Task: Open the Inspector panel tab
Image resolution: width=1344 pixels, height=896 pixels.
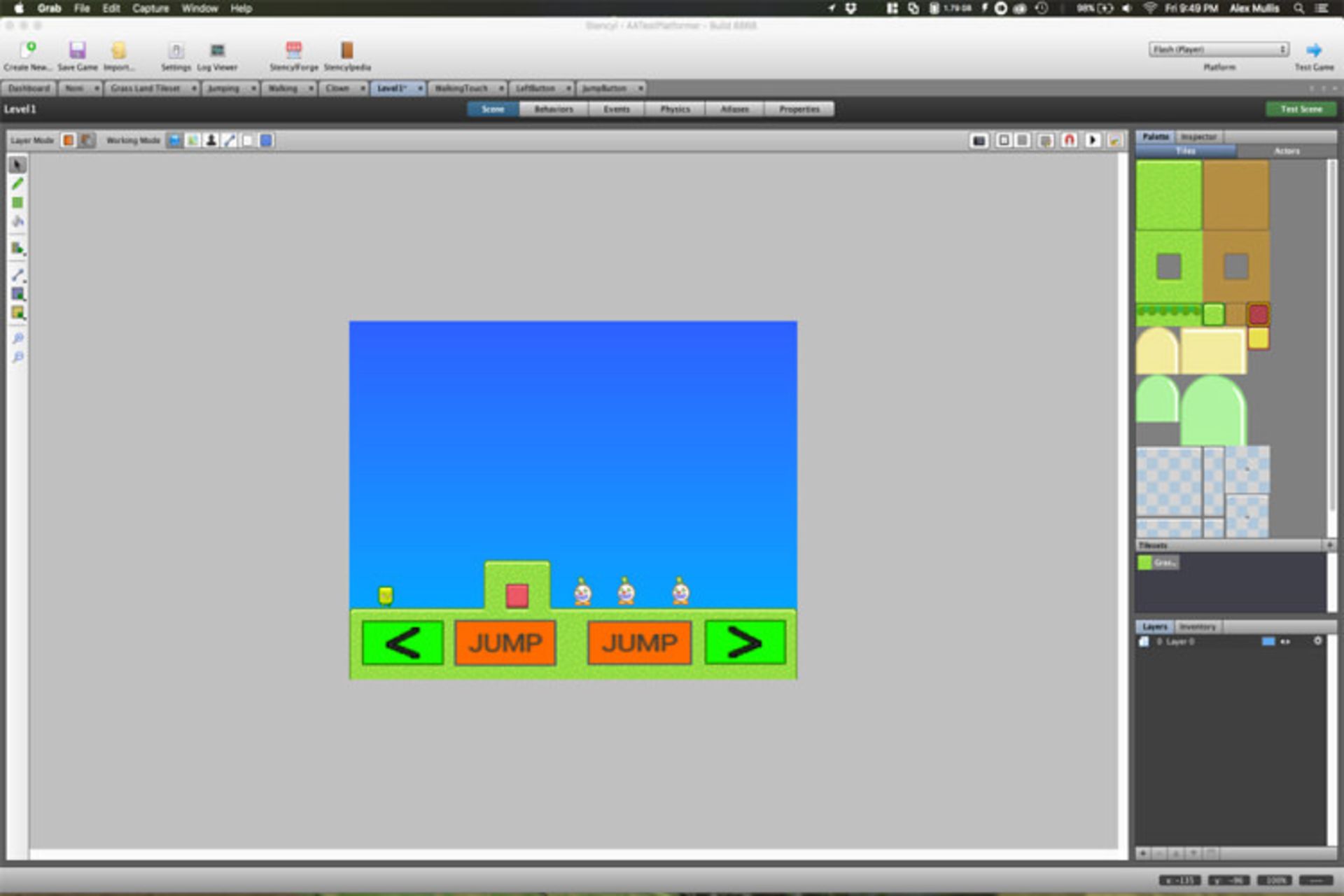Action: [x=1198, y=136]
